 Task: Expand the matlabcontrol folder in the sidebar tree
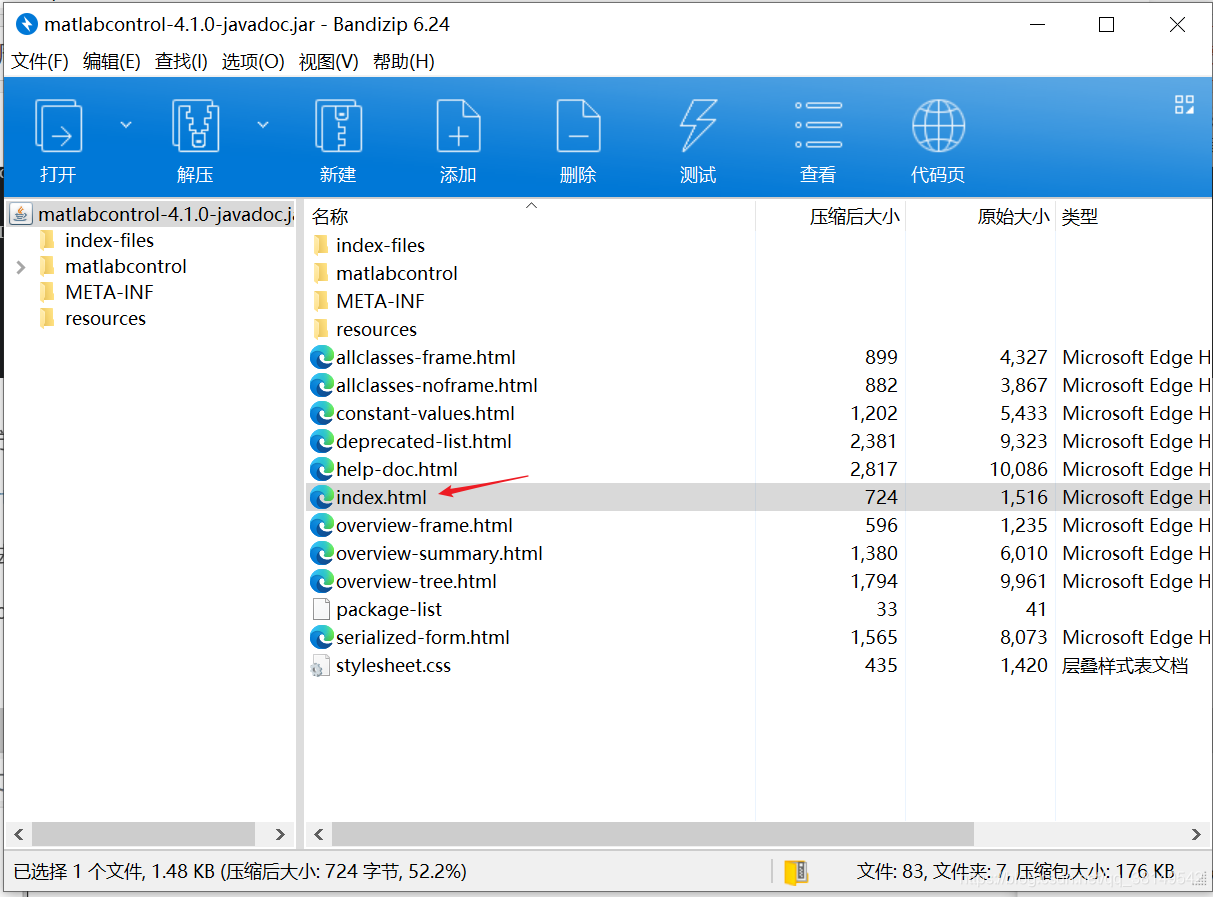[20, 266]
